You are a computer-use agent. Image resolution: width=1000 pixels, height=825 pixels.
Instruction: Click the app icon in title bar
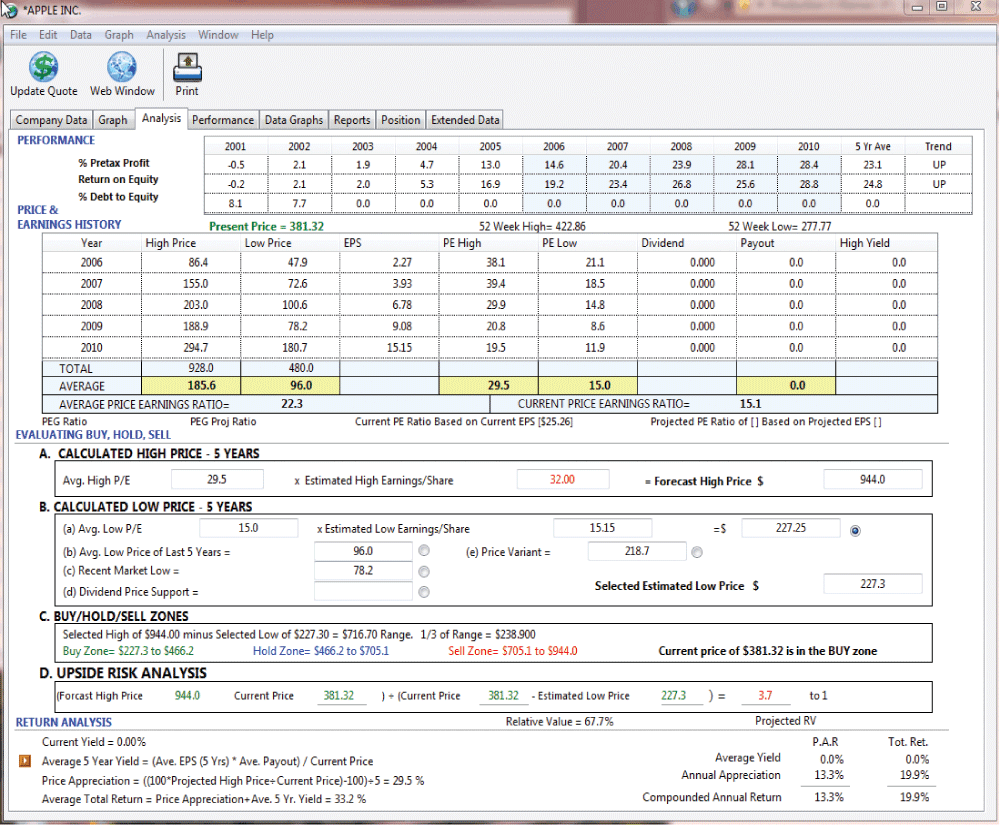10,9
